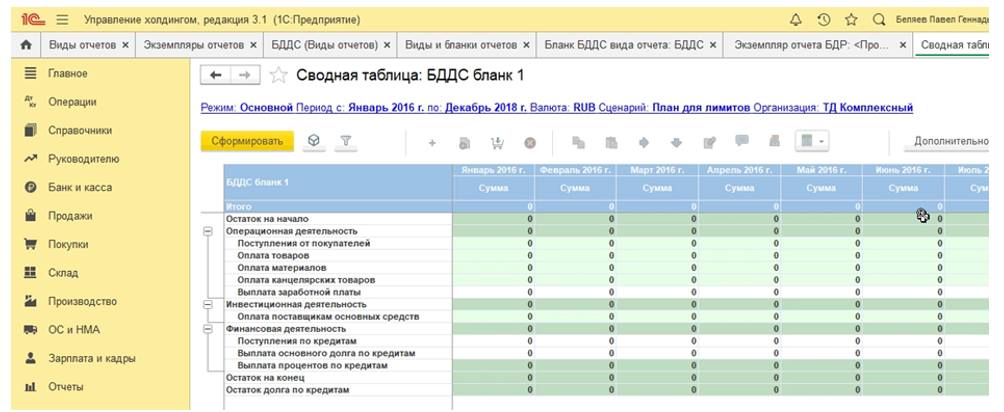Click the paste clipboard icon

(611, 142)
